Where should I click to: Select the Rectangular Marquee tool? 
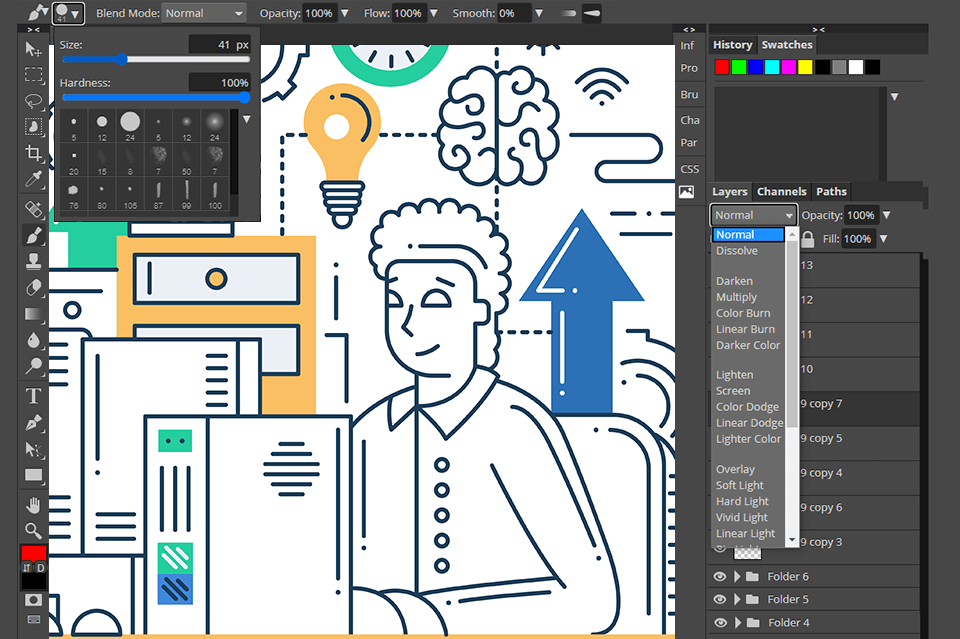34,75
